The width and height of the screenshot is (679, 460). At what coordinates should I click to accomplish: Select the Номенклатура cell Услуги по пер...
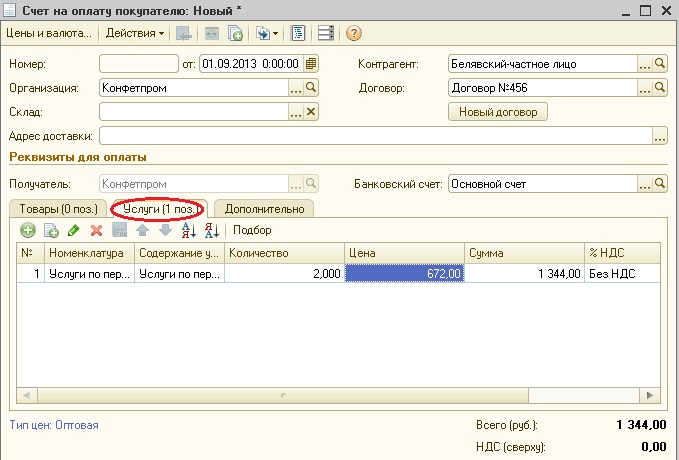coord(89,274)
